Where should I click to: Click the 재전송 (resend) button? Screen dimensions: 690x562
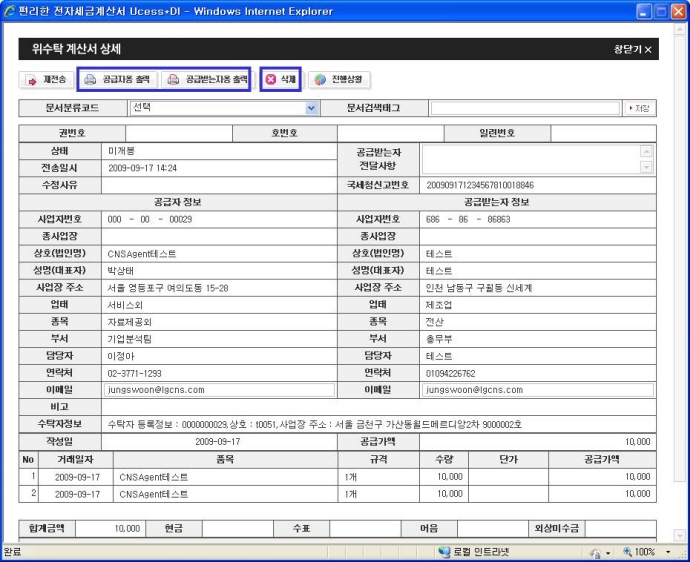click(46, 79)
